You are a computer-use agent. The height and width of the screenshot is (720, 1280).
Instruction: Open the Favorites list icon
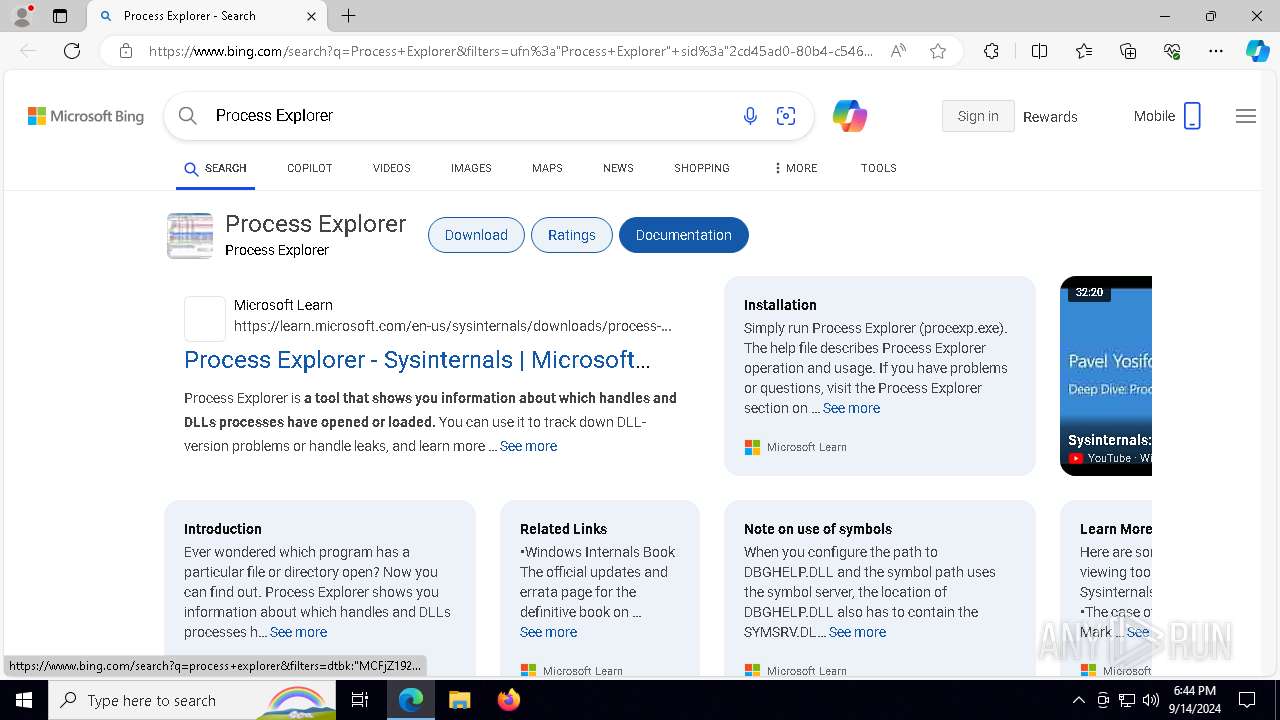[x=1084, y=51]
